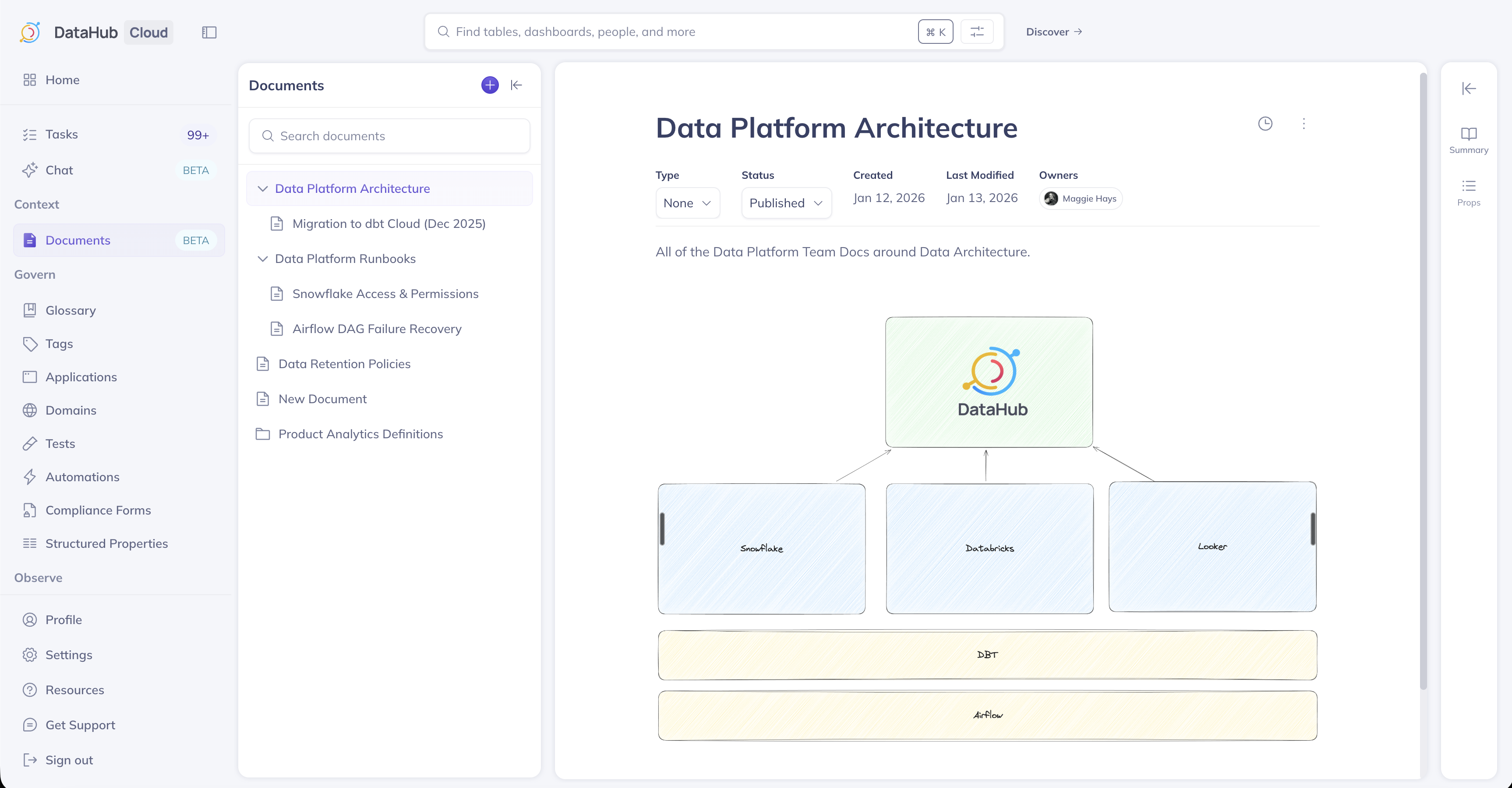Screen dimensions: 1512x788
Task: Click the Discover link
Action: (1053, 32)
